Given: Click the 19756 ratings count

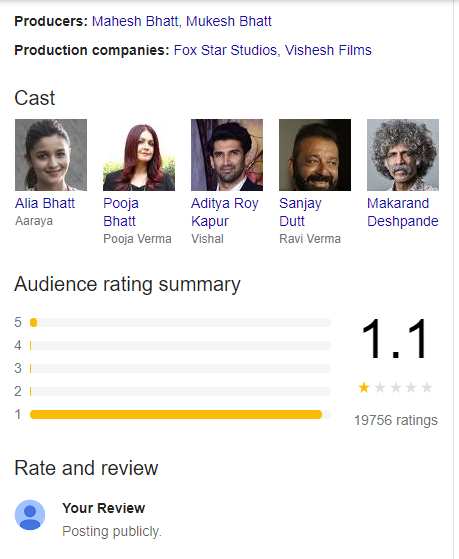Looking at the screenshot, I should point(396,420).
